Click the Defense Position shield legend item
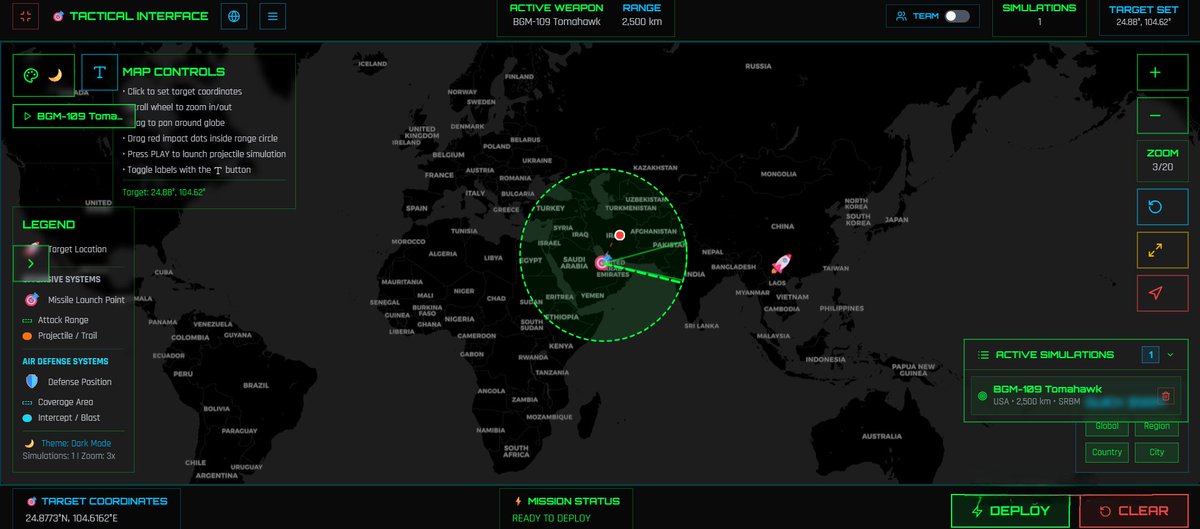The height and width of the screenshot is (529, 1200). [x=68, y=382]
